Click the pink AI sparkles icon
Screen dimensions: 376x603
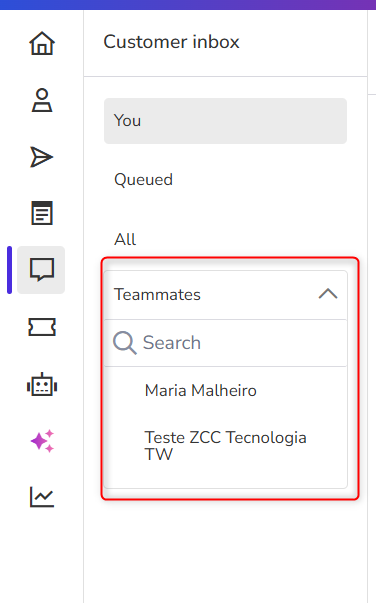[42, 441]
